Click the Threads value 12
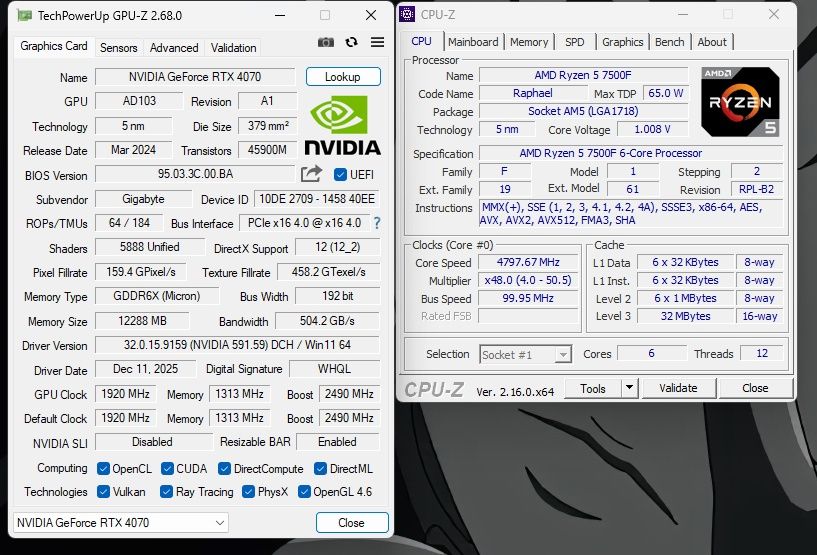This screenshot has width=817, height=555. click(762, 353)
